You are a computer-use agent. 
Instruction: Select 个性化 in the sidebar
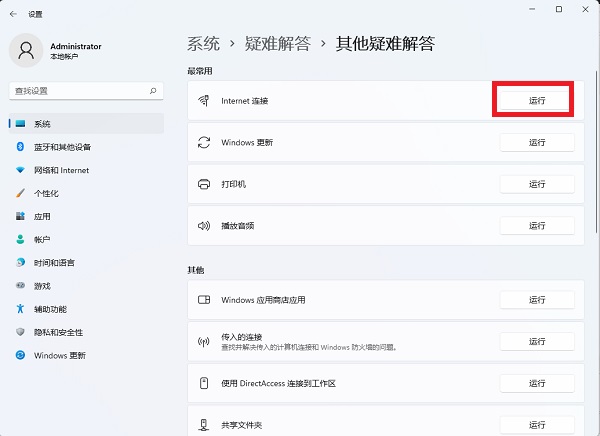(46, 193)
